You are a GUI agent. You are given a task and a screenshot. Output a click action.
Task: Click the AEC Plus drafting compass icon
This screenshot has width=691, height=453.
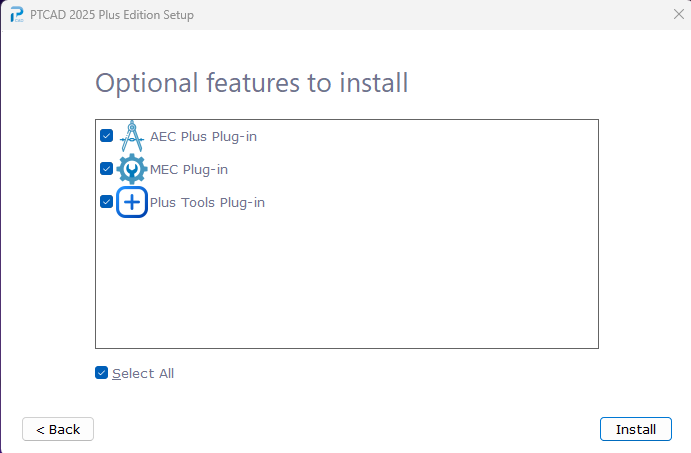132,136
